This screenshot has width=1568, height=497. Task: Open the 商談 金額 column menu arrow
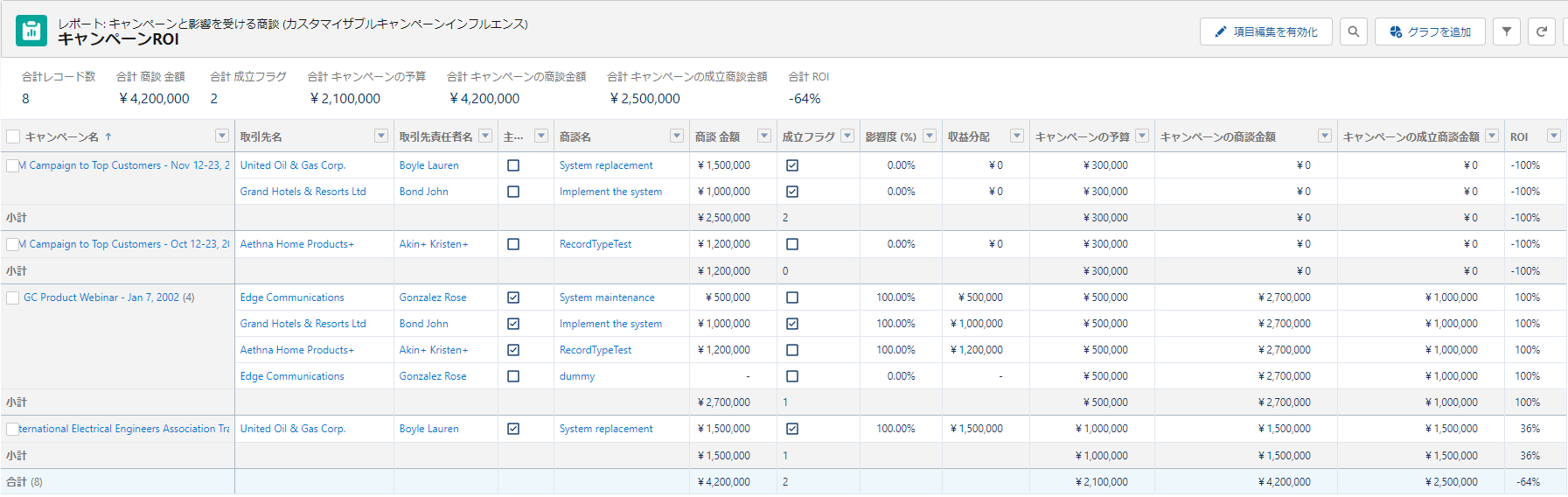(764, 136)
